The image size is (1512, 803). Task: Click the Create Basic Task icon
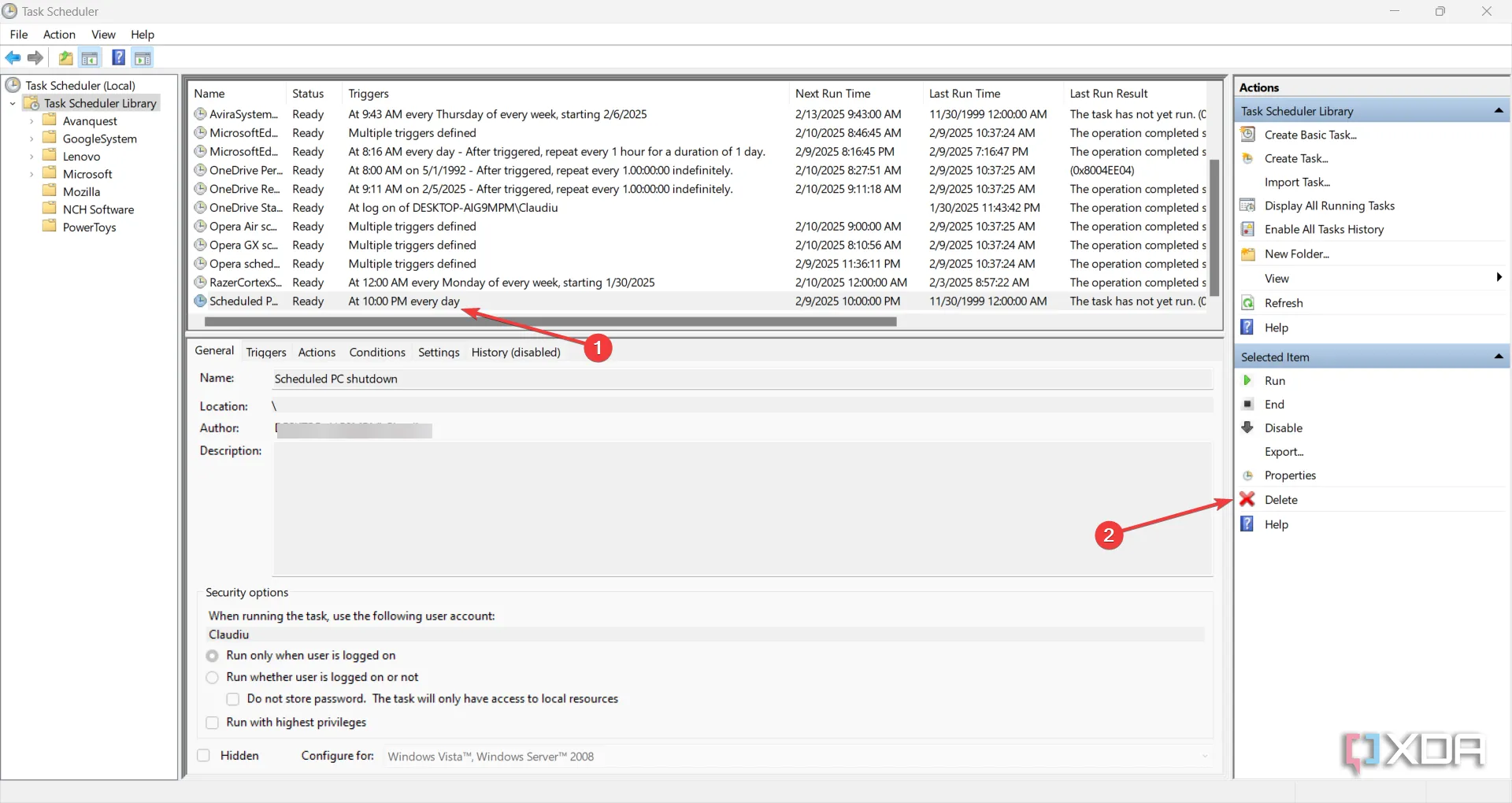coord(1247,135)
